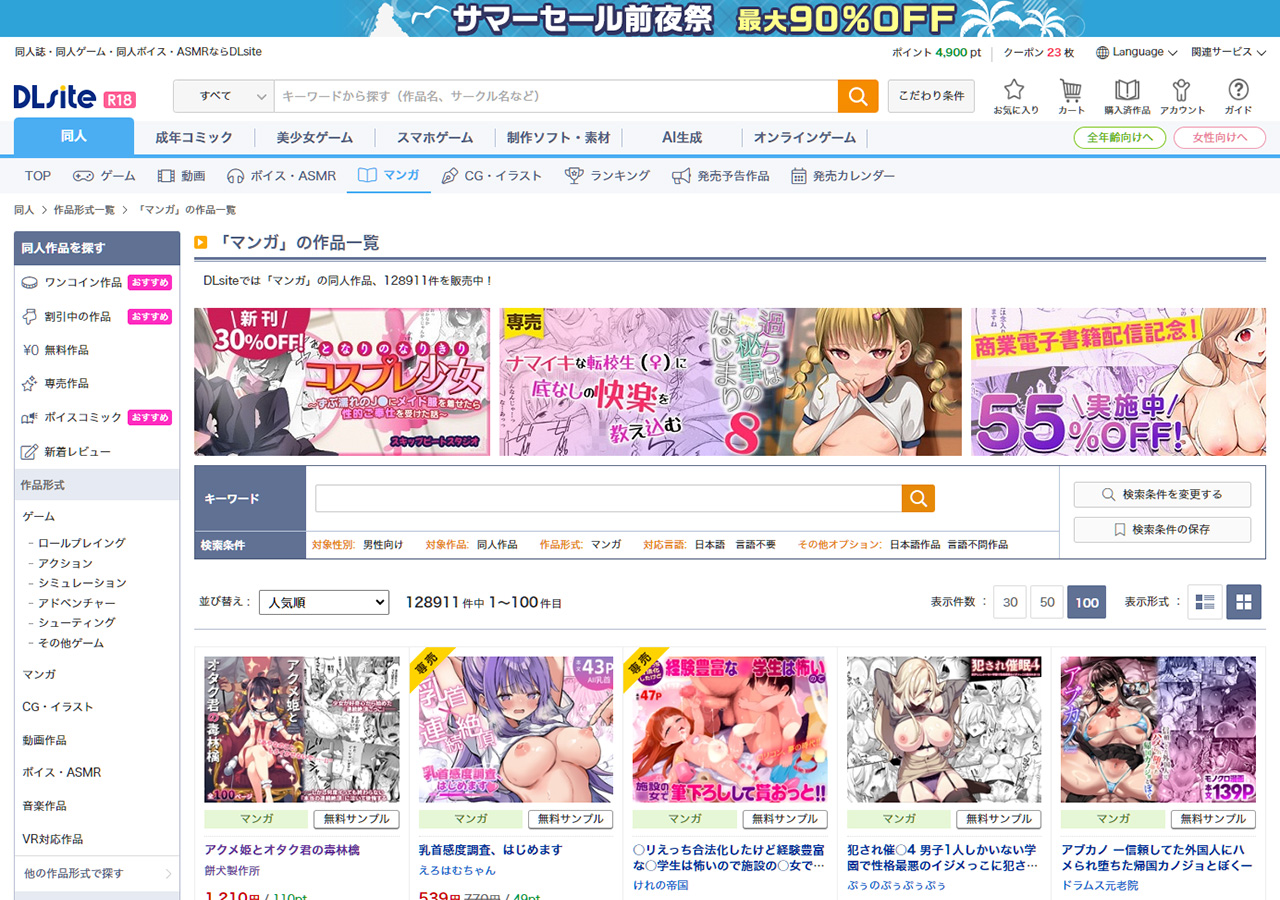Switch to list view display format
This screenshot has height=900, width=1280.
point(1204,602)
